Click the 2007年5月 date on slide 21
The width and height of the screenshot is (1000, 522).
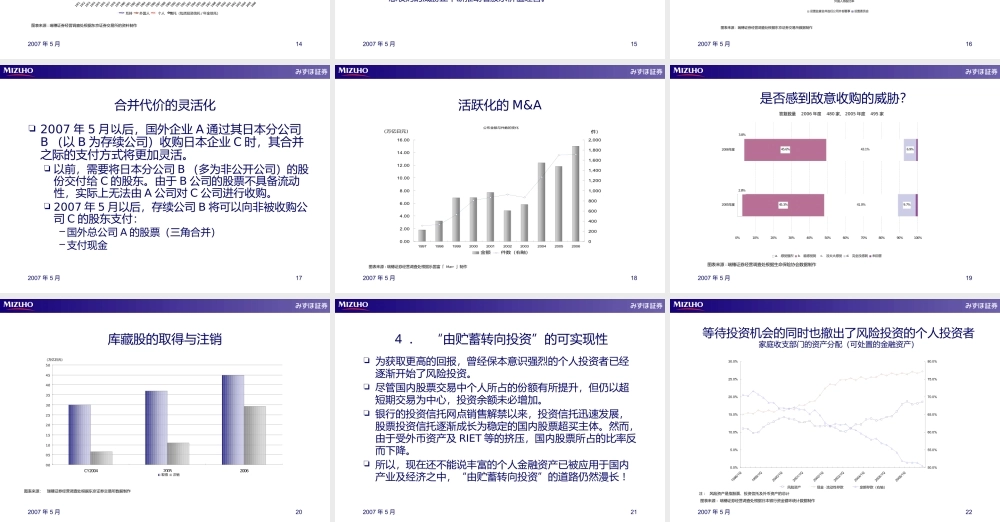pyautogui.click(x=379, y=512)
